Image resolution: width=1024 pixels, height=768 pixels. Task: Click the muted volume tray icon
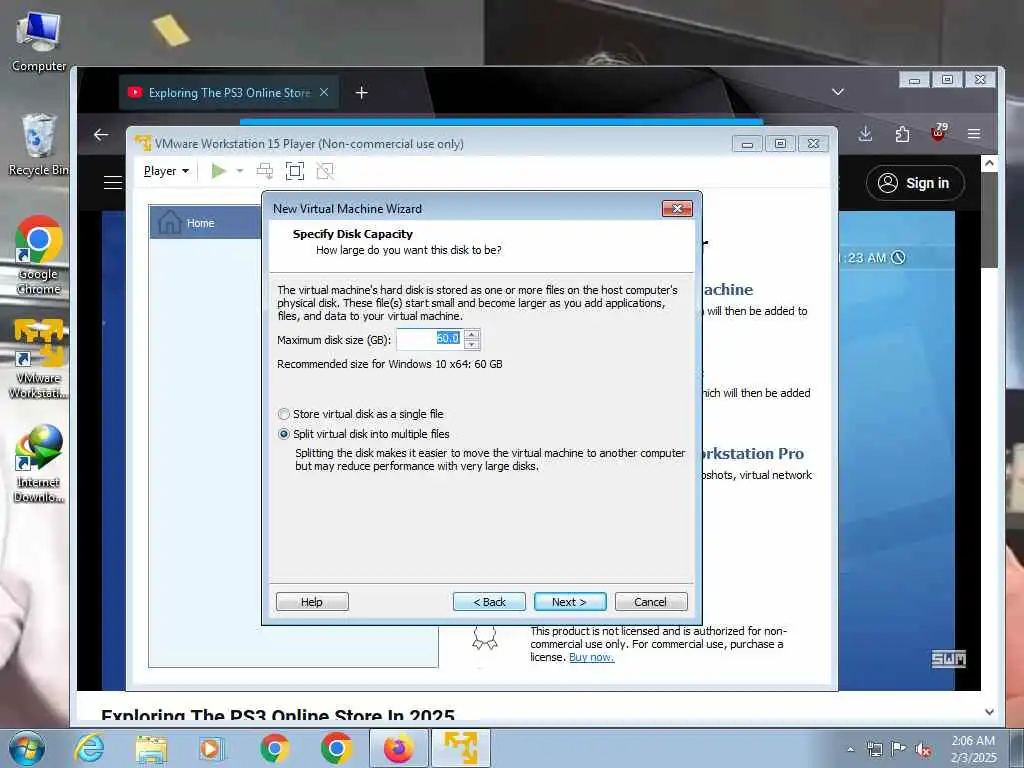coord(923,750)
